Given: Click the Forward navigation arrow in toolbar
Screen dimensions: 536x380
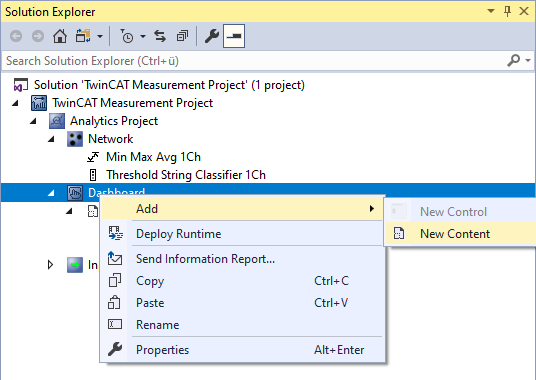Looking at the screenshot, I should tap(38, 36).
